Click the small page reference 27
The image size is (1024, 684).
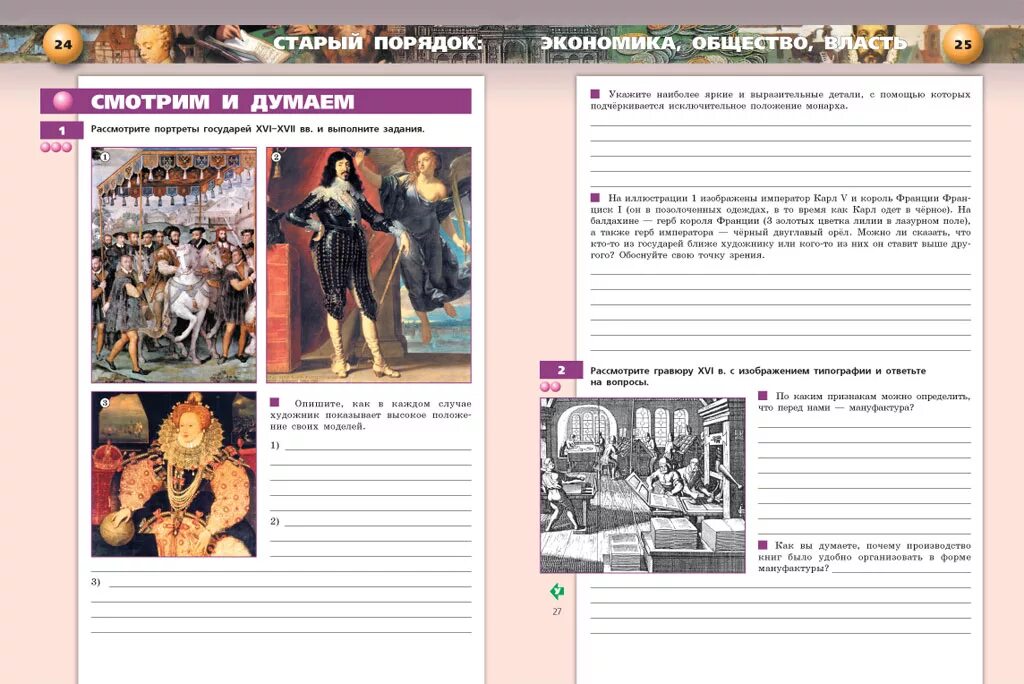pos(557,611)
